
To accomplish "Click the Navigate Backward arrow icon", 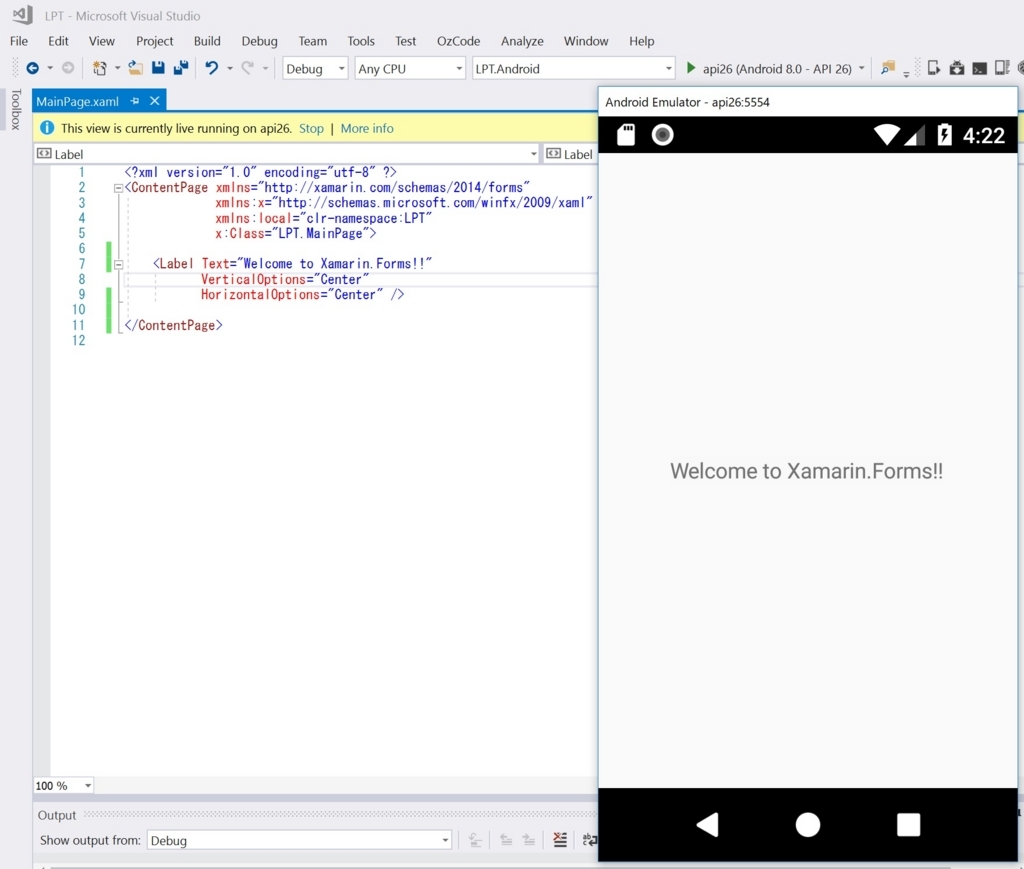I will point(32,68).
